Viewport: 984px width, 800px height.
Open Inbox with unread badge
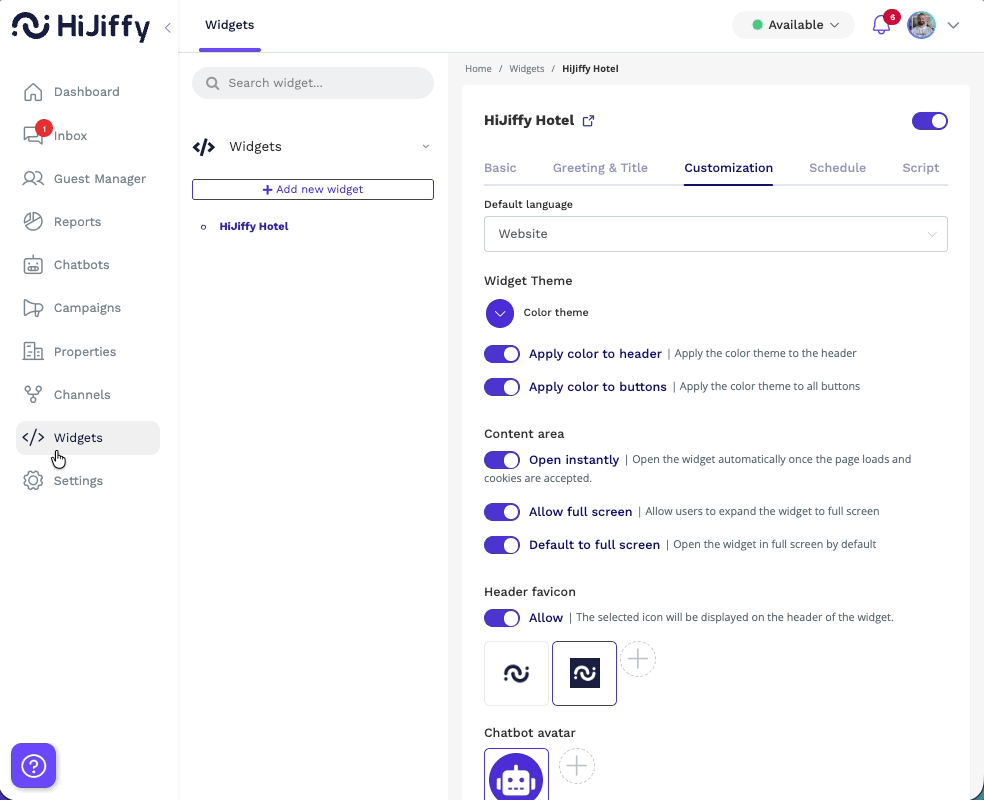pos(34,136)
